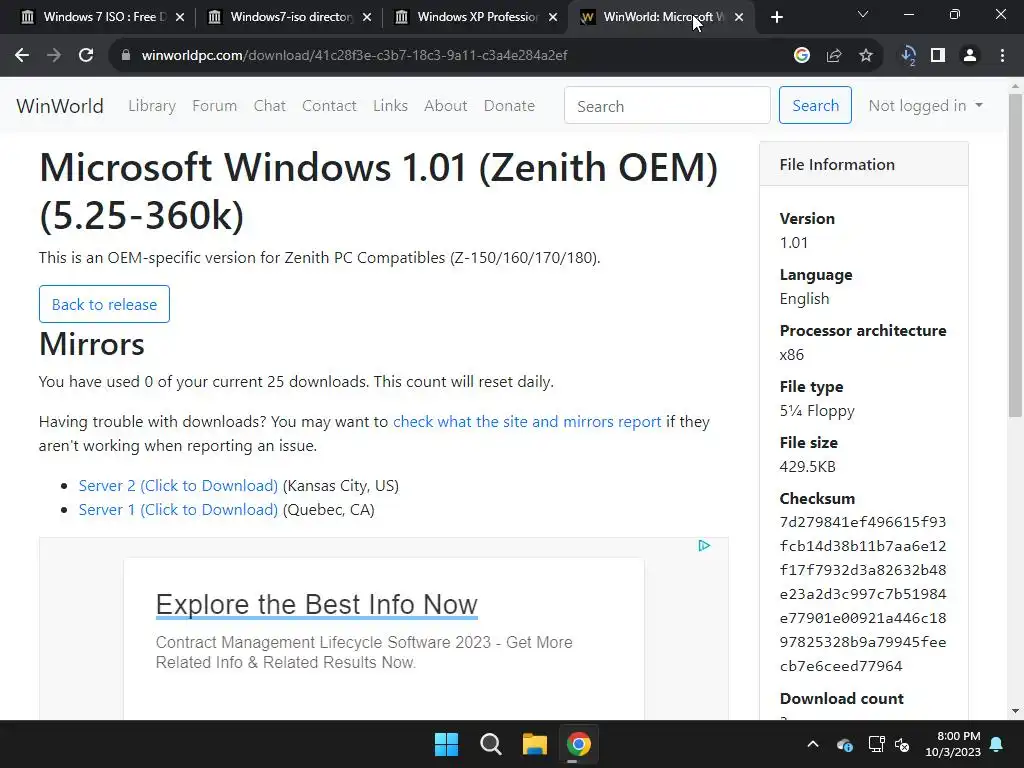The width and height of the screenshot is (1024, 768).
Task: Close the Windows 7 ISO tab
Action: tap(180, 17)
